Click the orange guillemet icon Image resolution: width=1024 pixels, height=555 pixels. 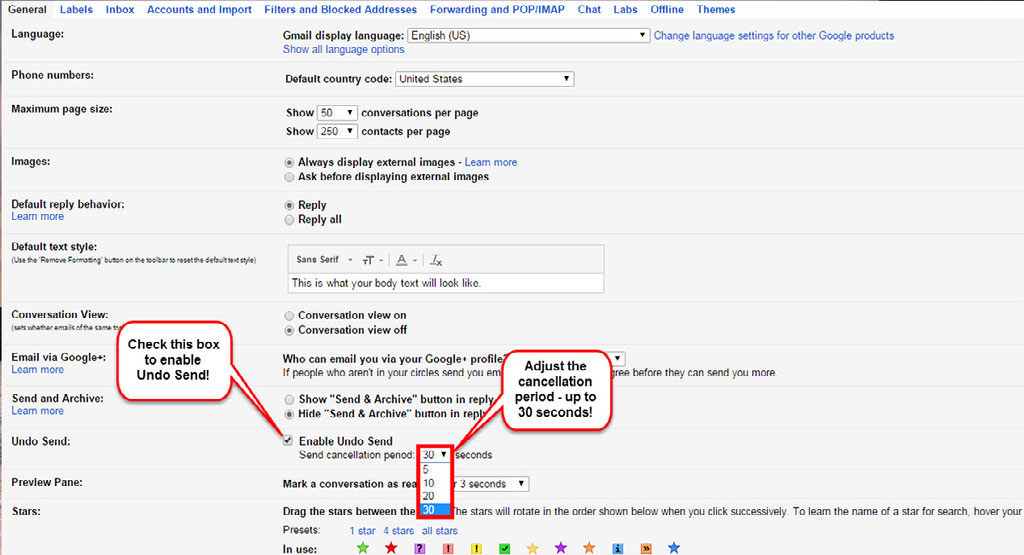pos(646,548)
